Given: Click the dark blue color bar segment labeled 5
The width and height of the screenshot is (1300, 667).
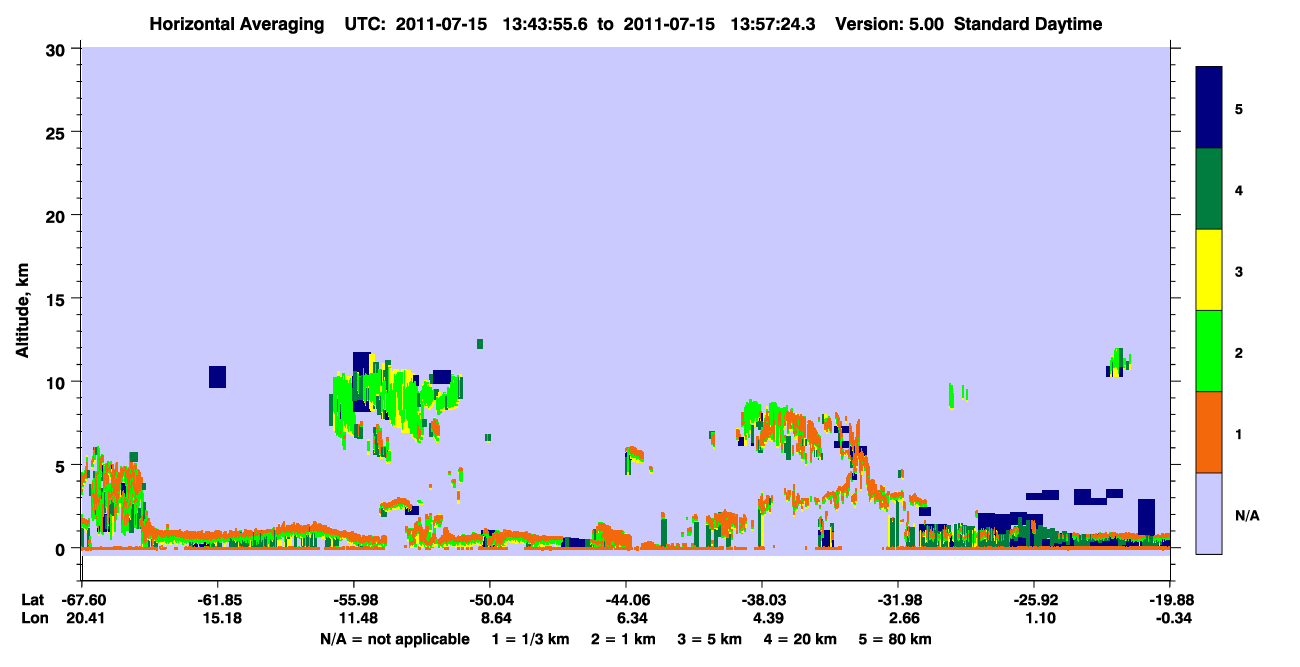Looking at the screenshot, I should point(1209,108).
